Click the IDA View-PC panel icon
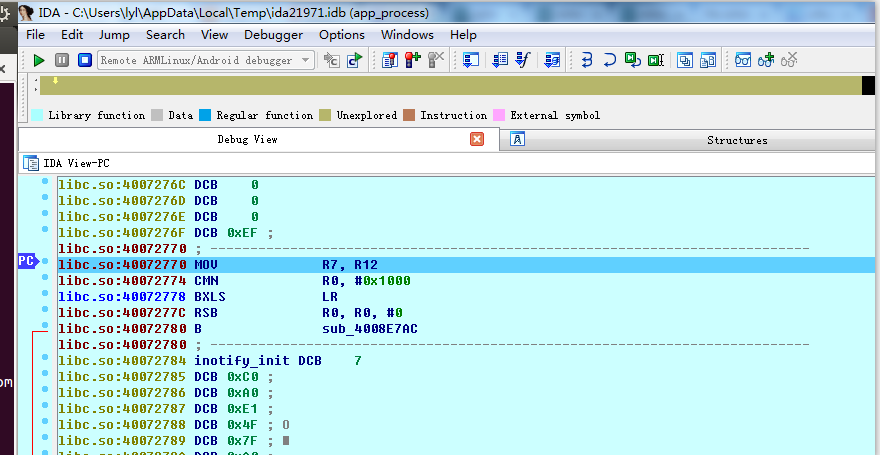 pos(30,163)
